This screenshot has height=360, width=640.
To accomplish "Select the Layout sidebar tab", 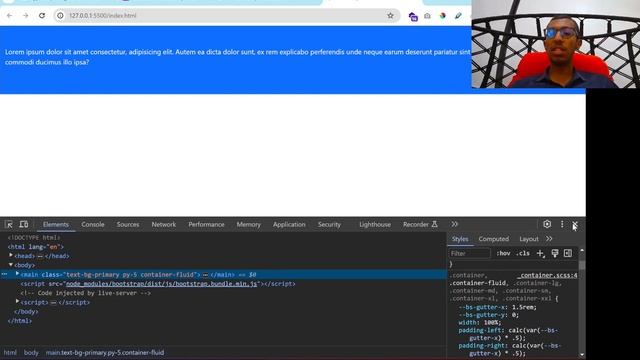I will click(529, 239).
